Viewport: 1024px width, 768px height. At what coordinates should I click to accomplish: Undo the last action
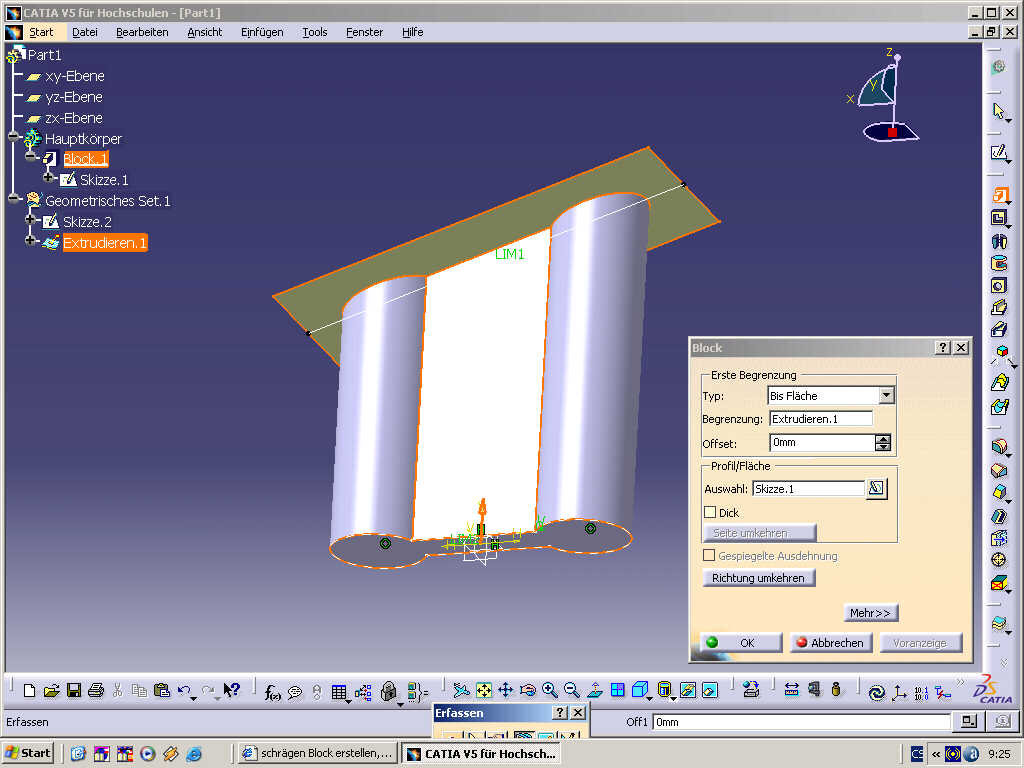click(x=184, y=690)
